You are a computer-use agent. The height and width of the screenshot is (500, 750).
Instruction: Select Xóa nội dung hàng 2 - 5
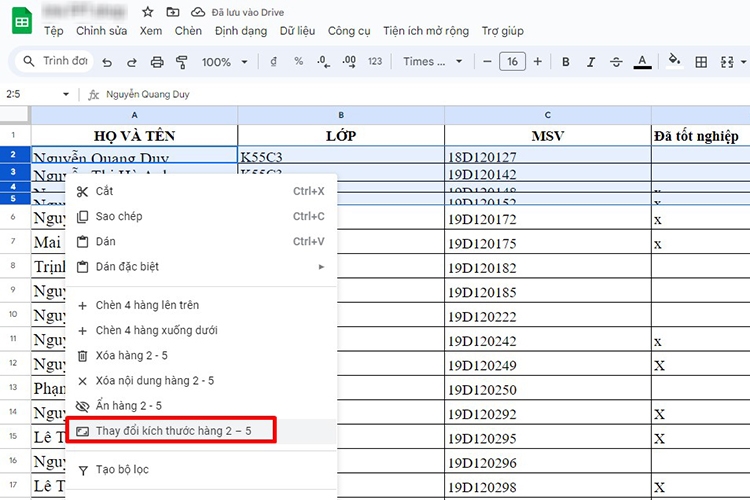pos(201,381)
